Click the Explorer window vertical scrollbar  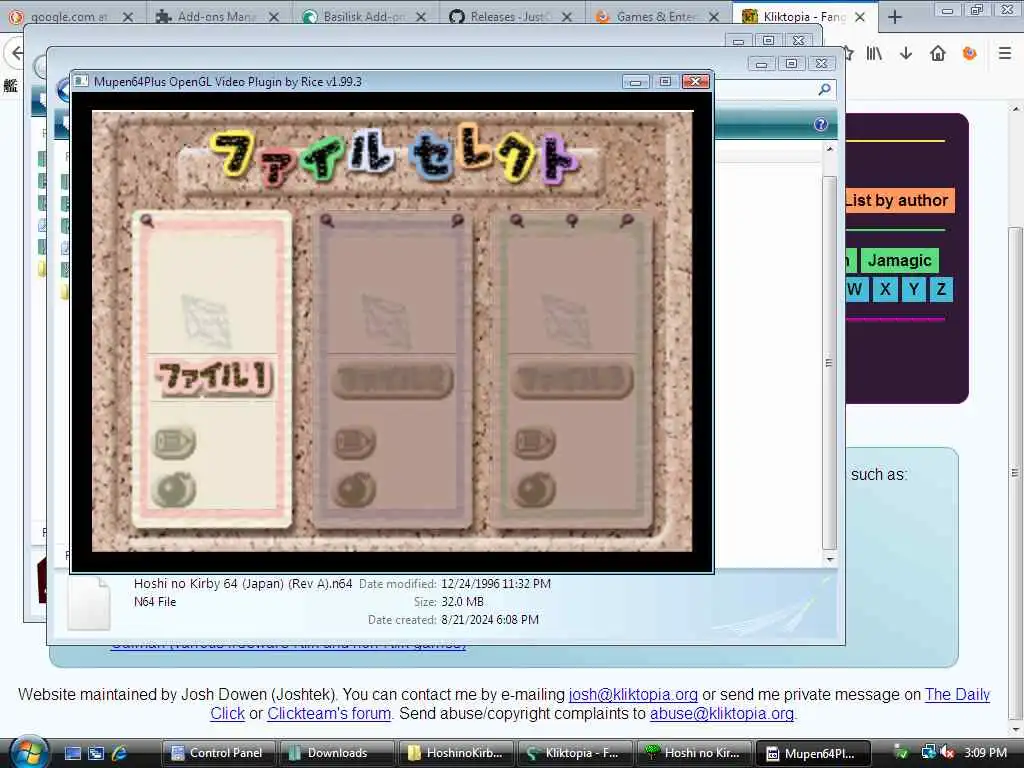829,362
